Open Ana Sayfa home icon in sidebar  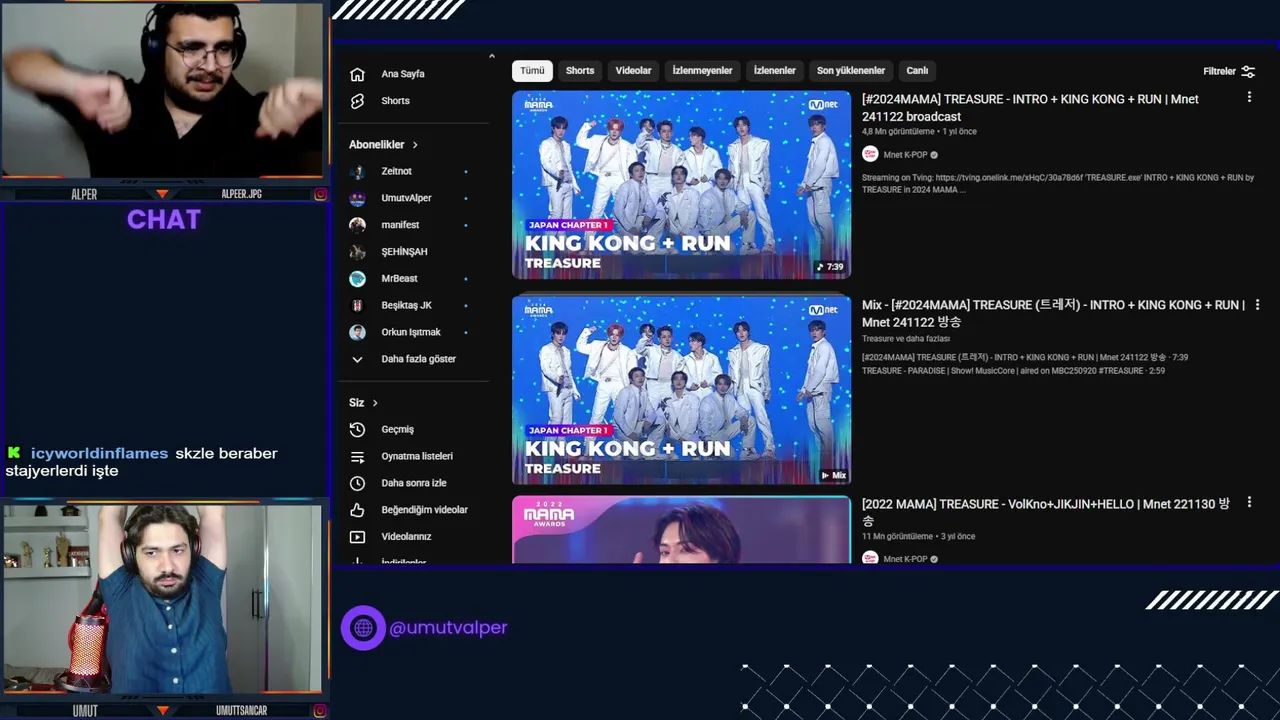pyautogui.click(x=357, y=74)
